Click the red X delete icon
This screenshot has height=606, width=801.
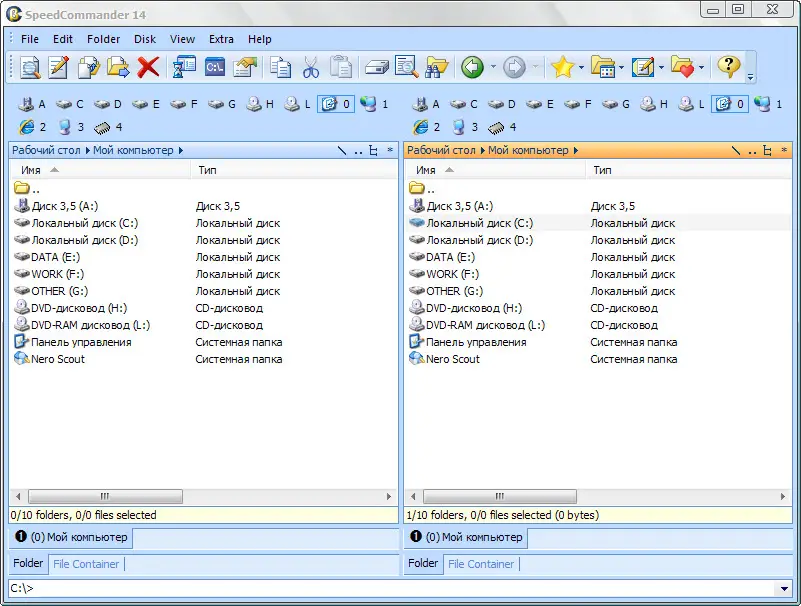click(x=148, y=67)
